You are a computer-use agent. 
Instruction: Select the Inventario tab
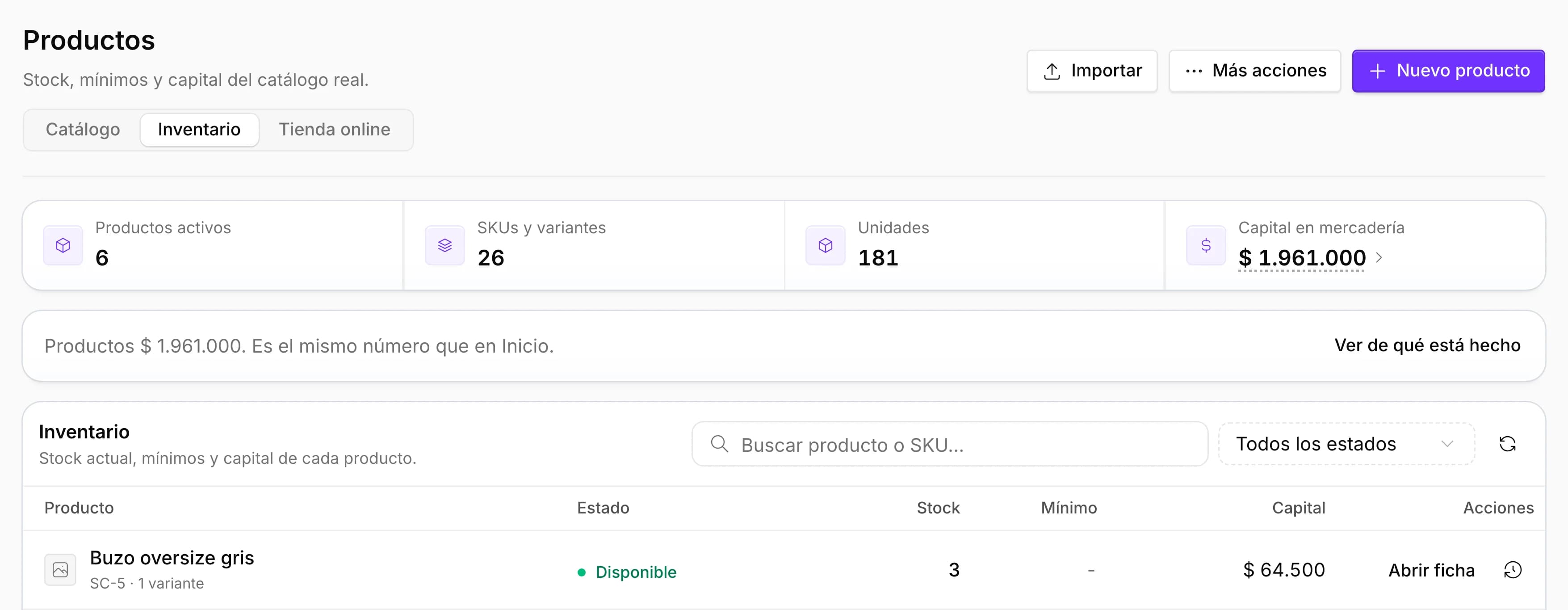(x=199, y=130)
